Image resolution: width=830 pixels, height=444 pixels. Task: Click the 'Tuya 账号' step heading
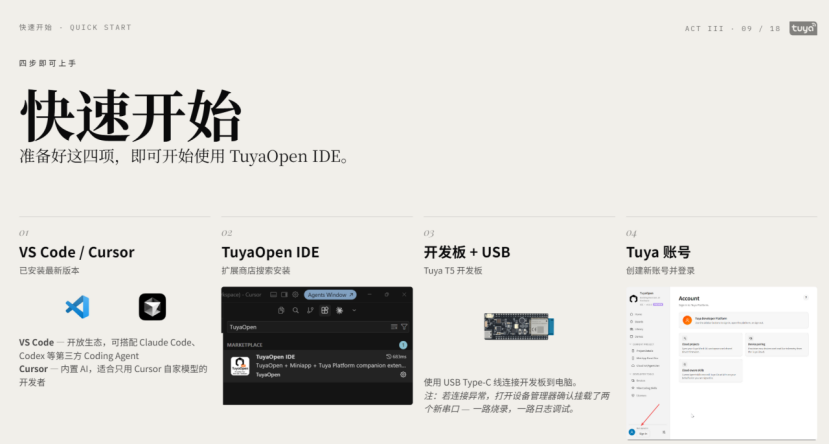[658, 252]
